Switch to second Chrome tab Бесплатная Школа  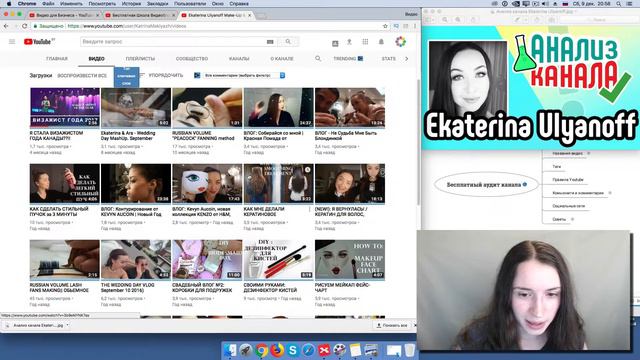pos(140,15)
